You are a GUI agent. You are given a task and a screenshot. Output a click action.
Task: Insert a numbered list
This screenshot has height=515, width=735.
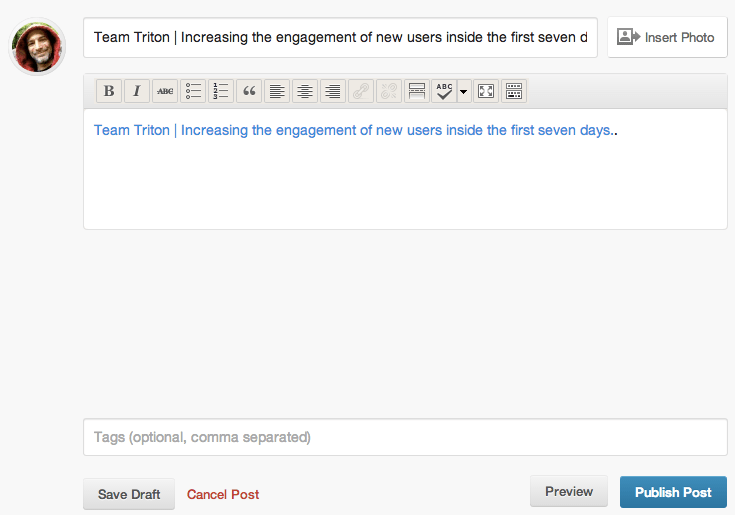[x=221, y=91]
